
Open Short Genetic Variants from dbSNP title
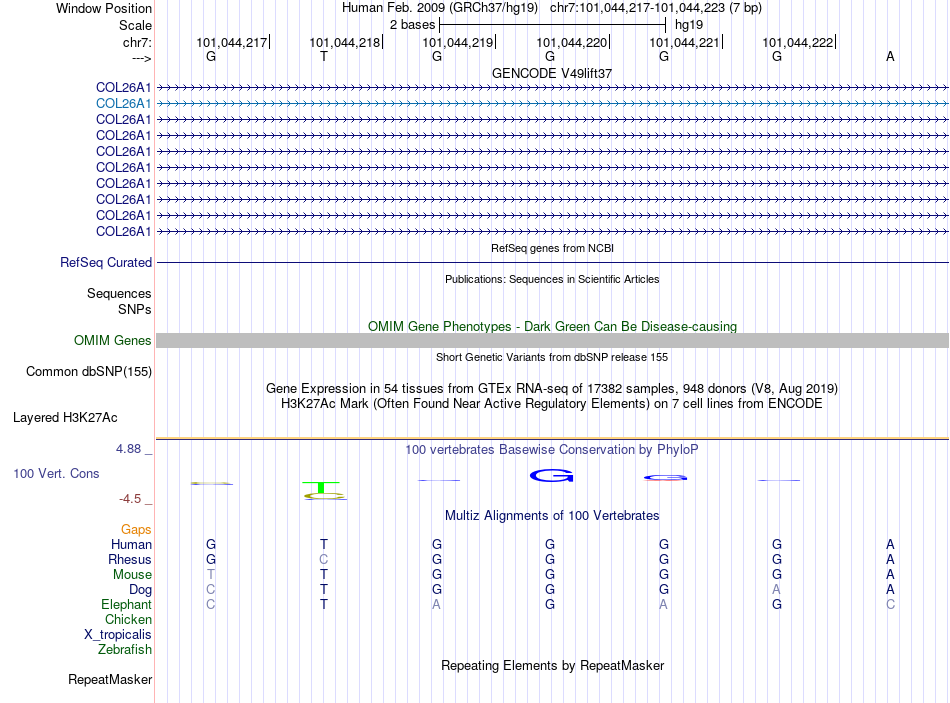[x=552, y=358]
